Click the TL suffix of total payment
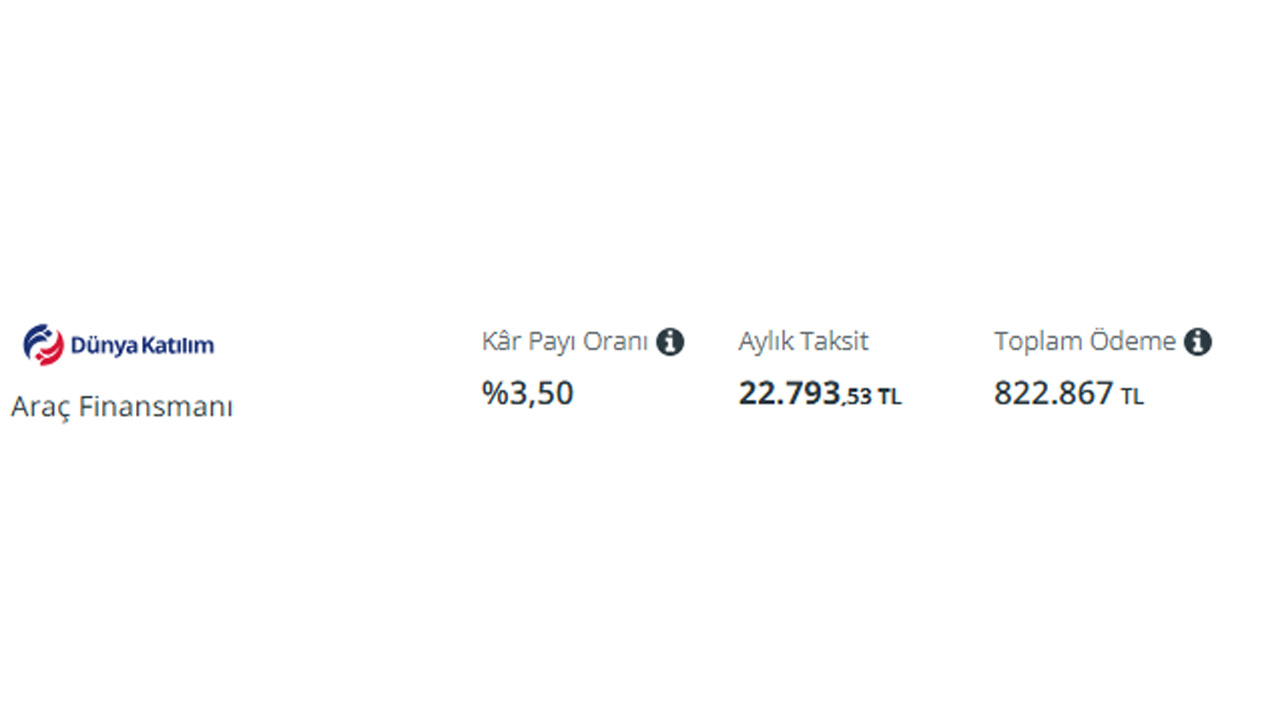Image resolution: width=1280 pixels, height=720 pixels. point(1132,398)
